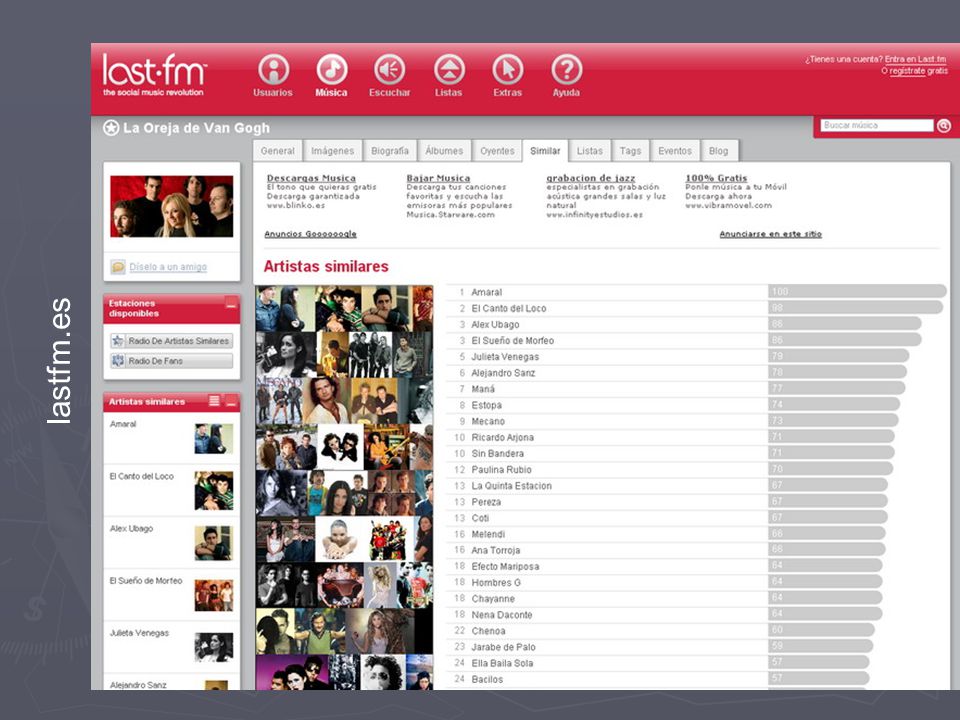The width and height of the screenshot is (960, 720).
Task: Switch Artistas similares sidebar list view
Action: 214,401
